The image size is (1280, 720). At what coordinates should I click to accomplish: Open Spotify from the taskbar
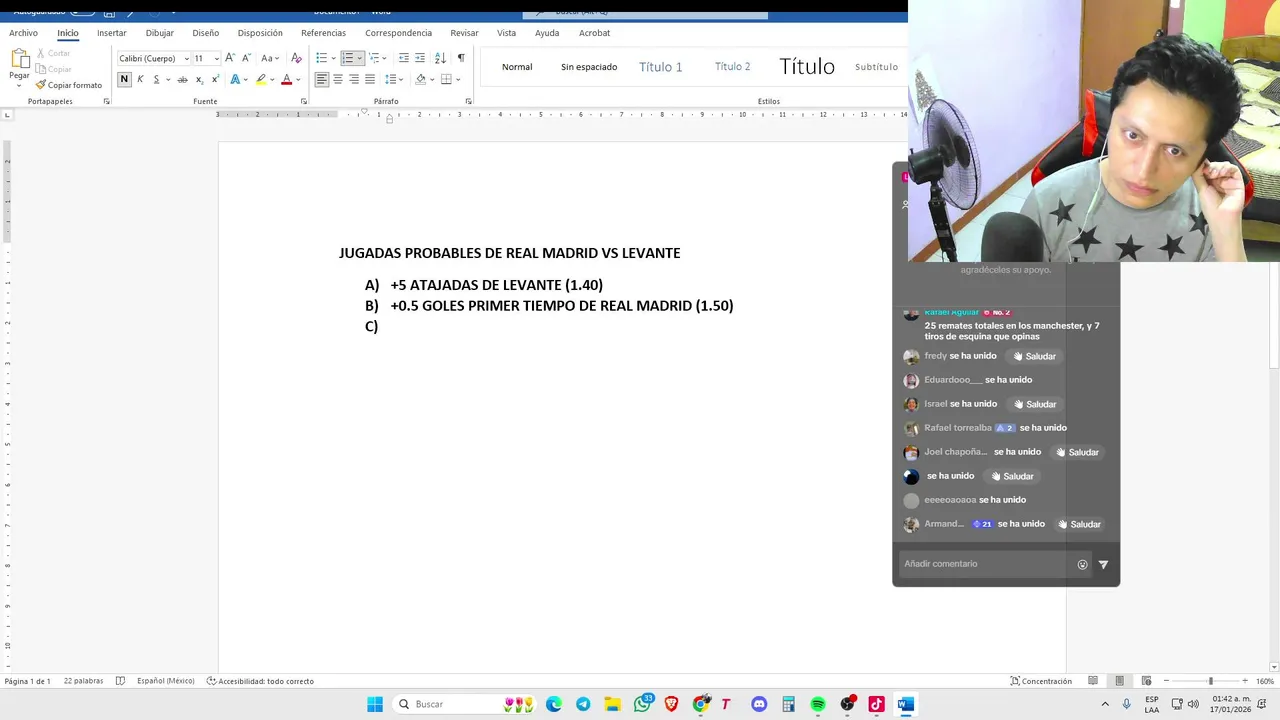(x=818, y=704)
